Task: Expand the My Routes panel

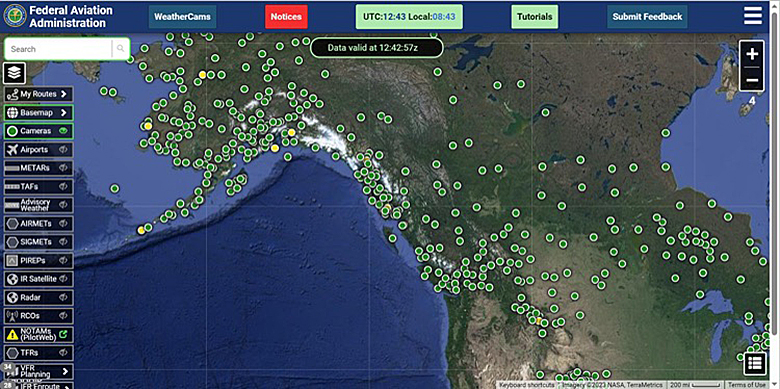Action: coord(39,94)
